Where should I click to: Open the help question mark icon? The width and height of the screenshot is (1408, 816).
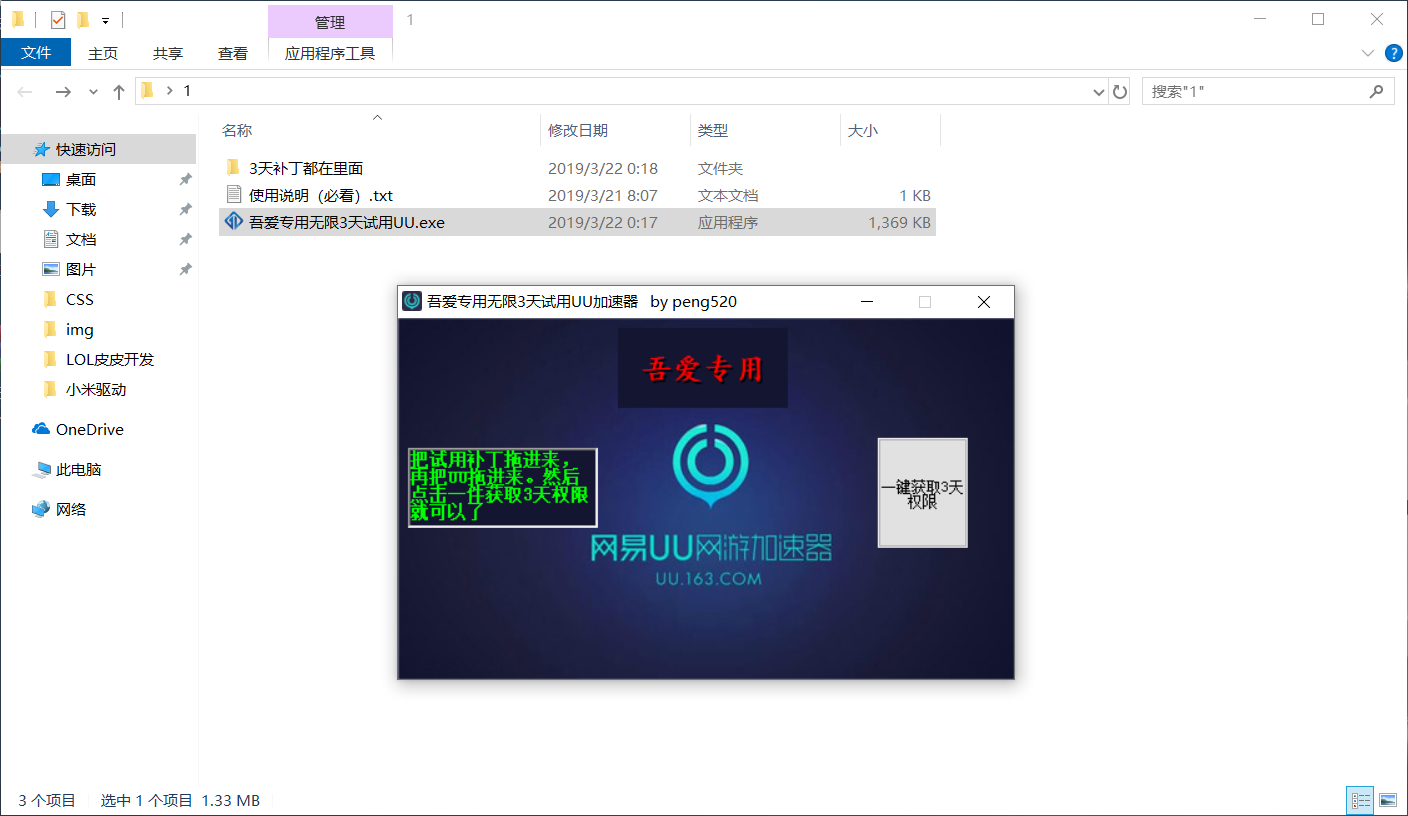[1393, 53]
